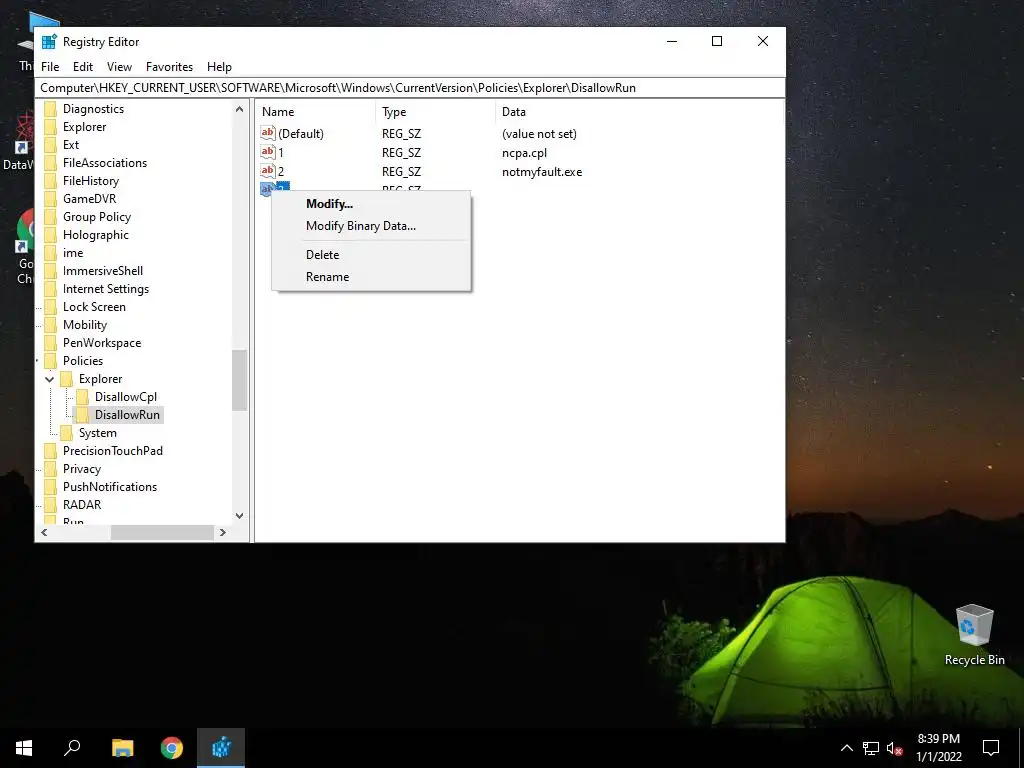Select the FileHistory key

tap(91, 181)
